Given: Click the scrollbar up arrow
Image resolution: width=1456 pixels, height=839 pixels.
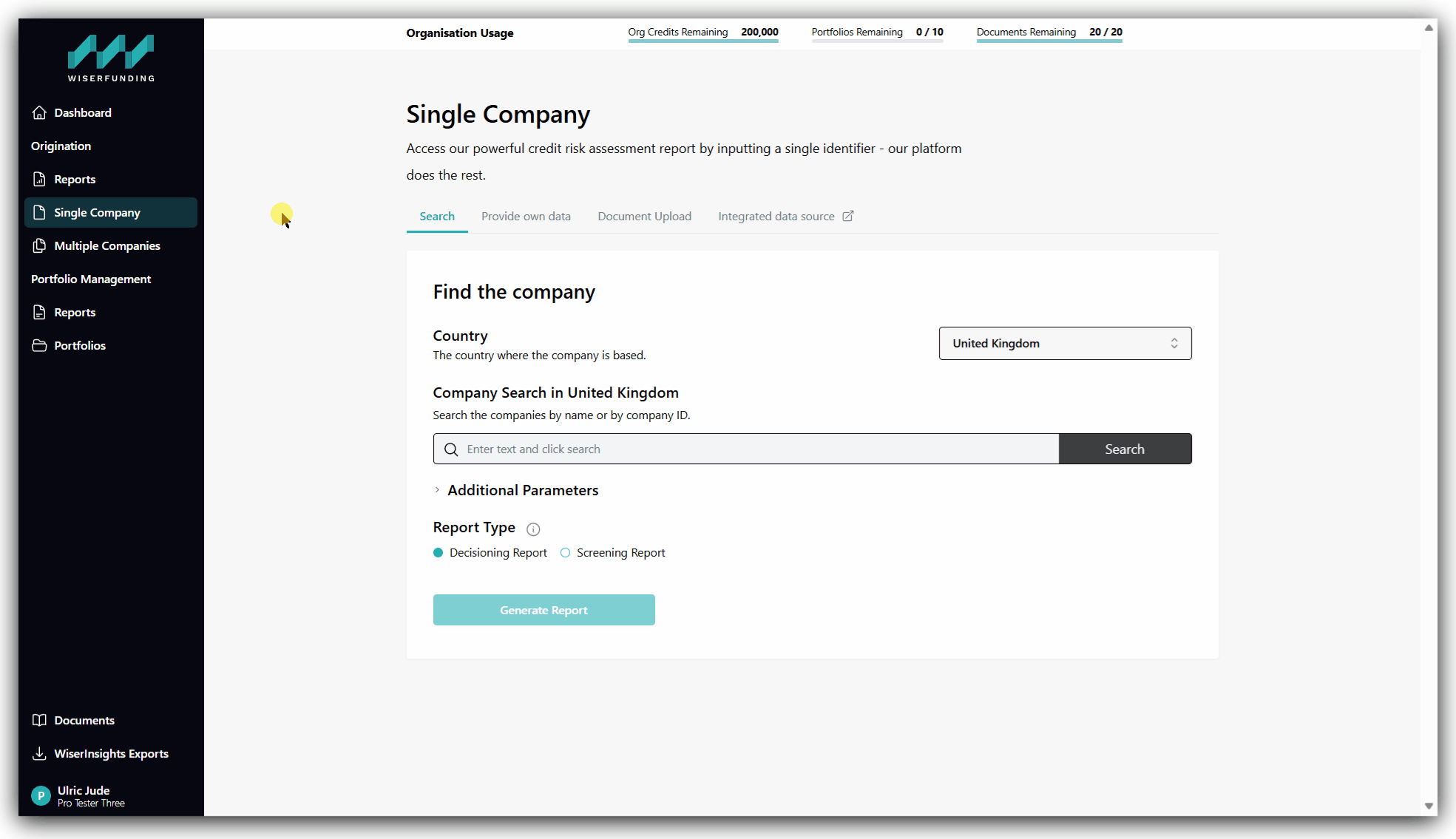Looking at the screenshot, I should (1429, 28).
